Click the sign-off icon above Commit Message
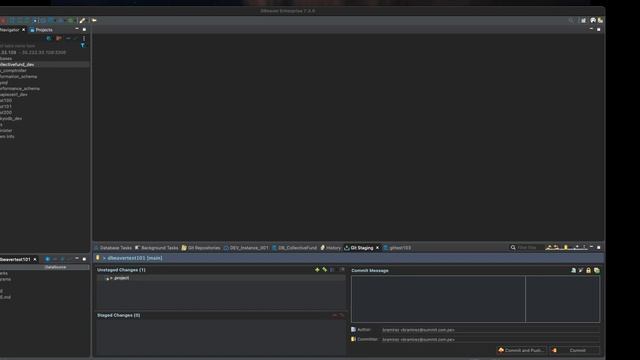 tap(581, 270)
